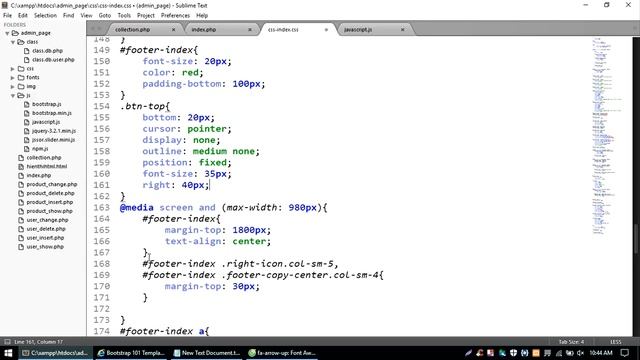Screen dimensions: 640x360
Task: Close the javascript.js tab
Action: 402,29
